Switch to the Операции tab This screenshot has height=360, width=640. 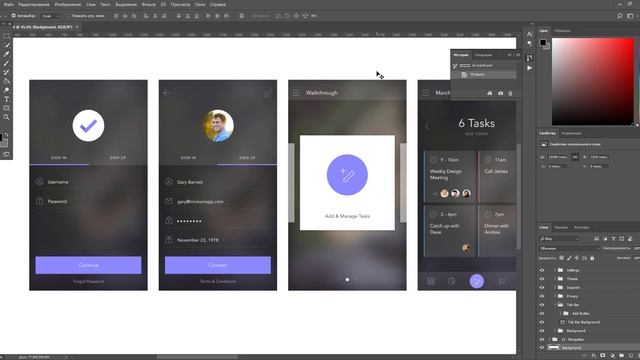483,55
